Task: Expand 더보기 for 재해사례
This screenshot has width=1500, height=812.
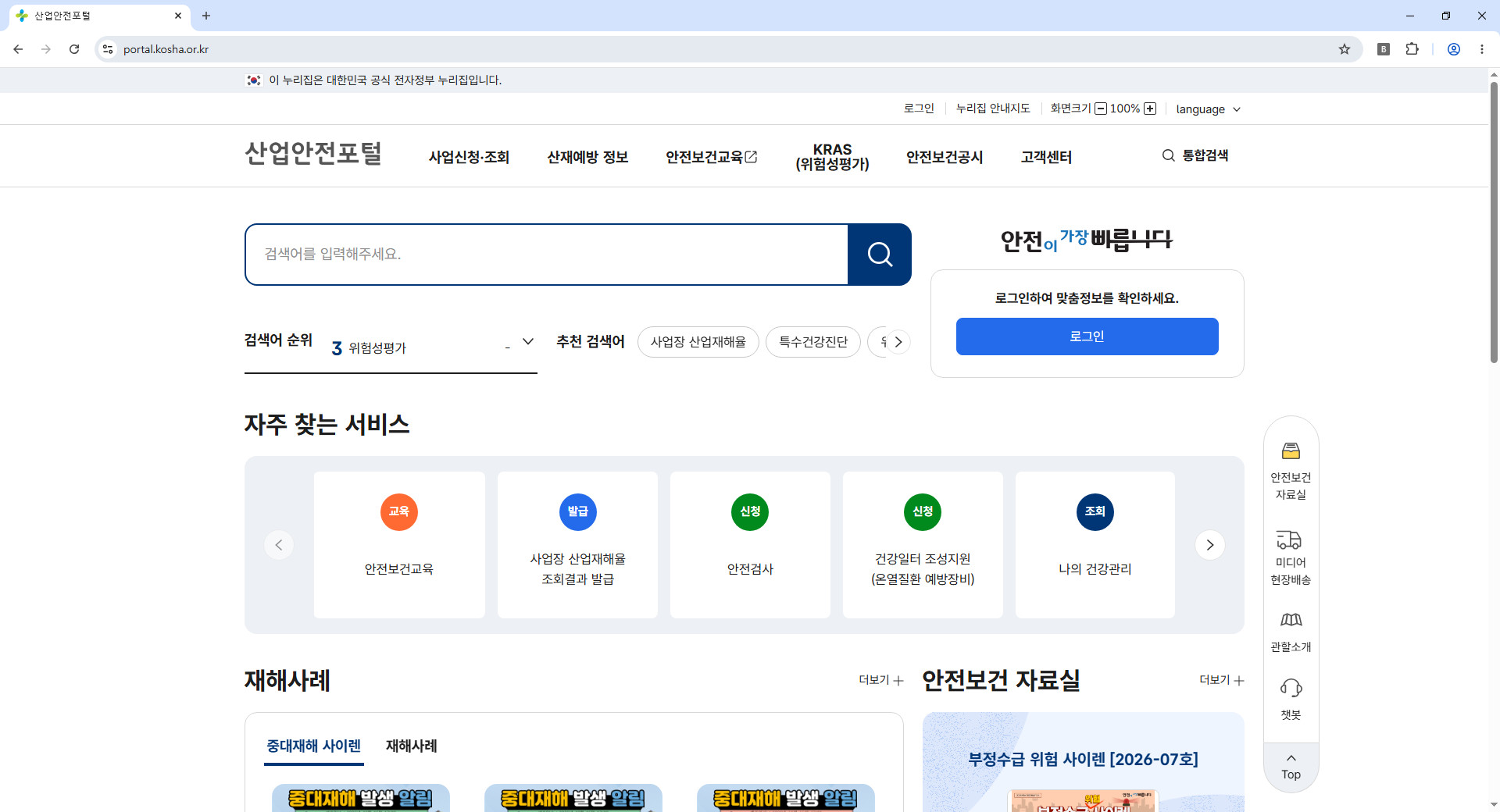Action: pos(881,680)
